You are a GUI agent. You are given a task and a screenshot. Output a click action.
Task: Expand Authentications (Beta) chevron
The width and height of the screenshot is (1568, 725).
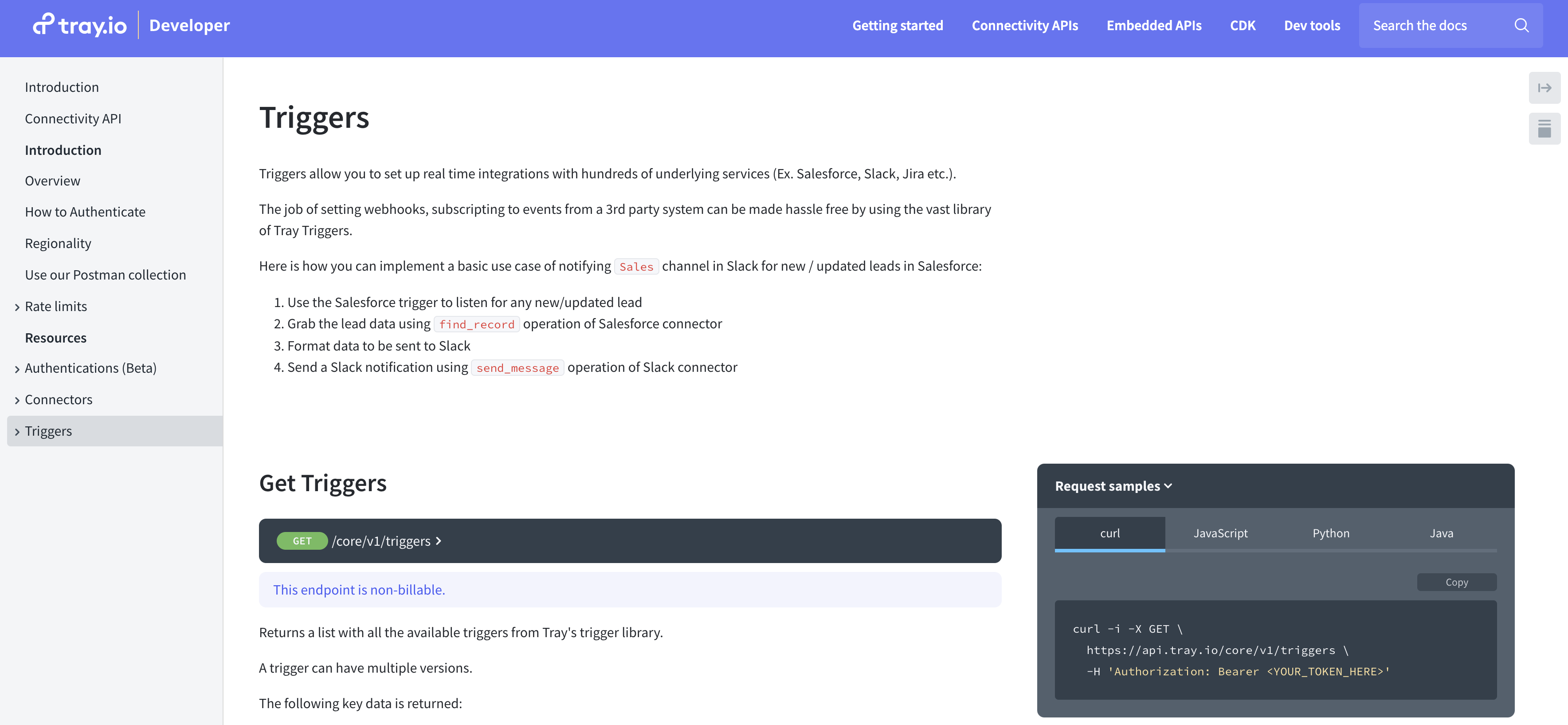pyautogui.click(x=17, y=369)
